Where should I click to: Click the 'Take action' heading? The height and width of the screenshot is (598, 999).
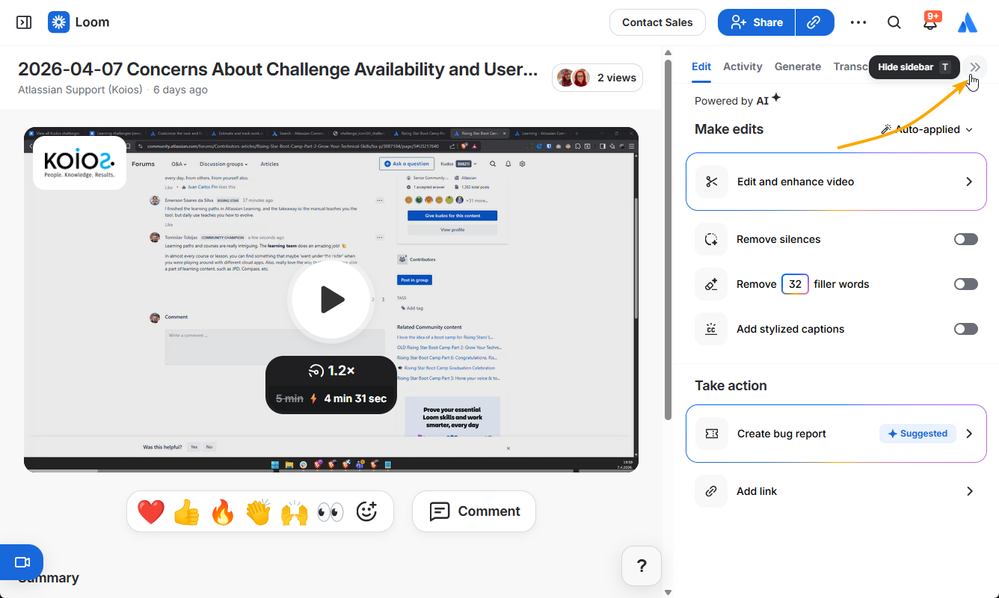[731, 386]
